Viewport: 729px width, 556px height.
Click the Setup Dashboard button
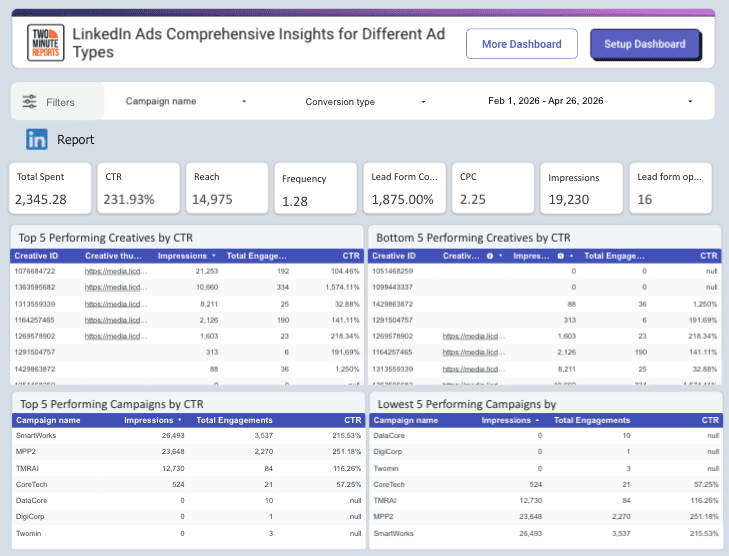click(645, 44)
